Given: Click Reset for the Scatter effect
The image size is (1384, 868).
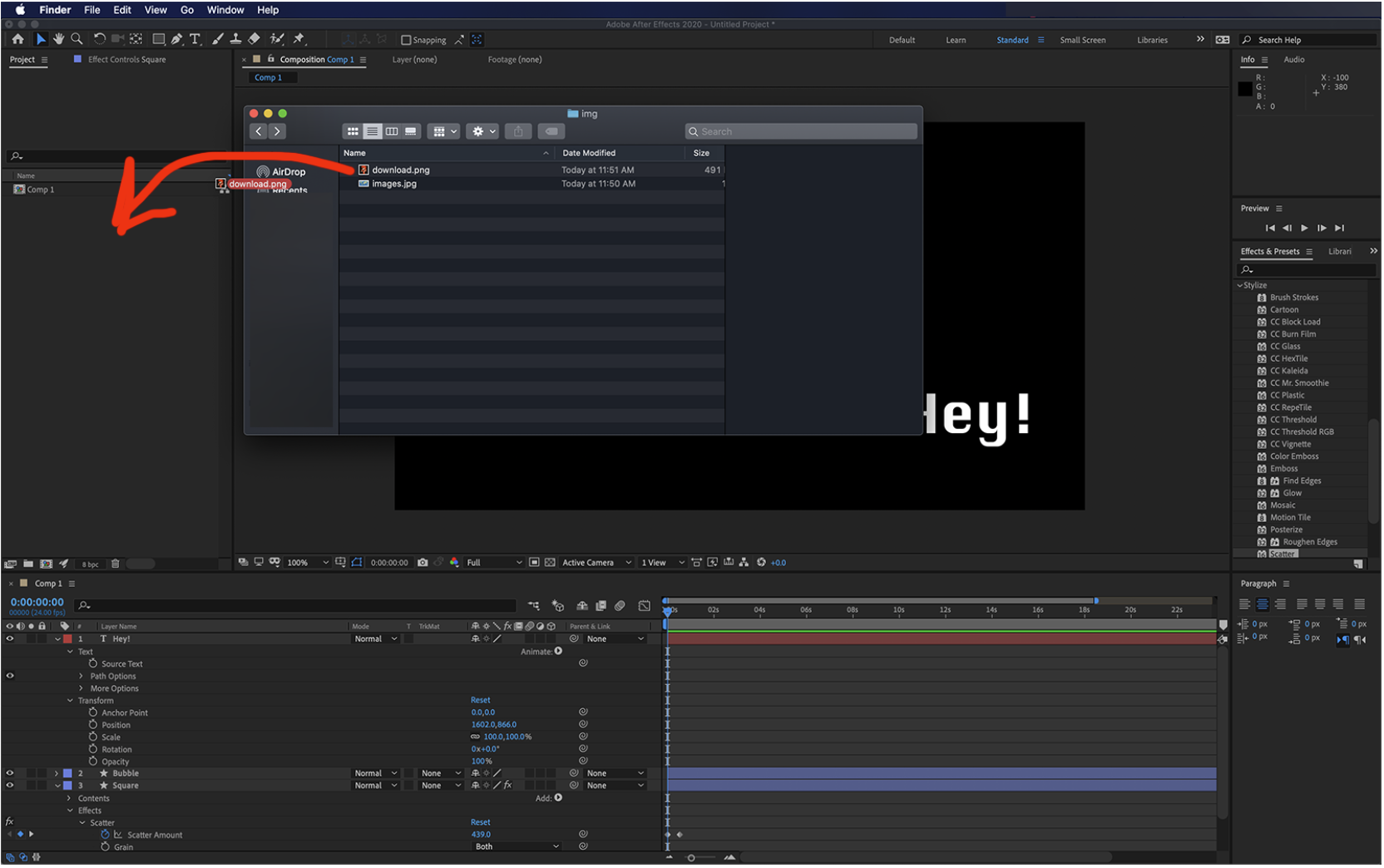Looking at the screenshot, I should (x=481, y=823).
